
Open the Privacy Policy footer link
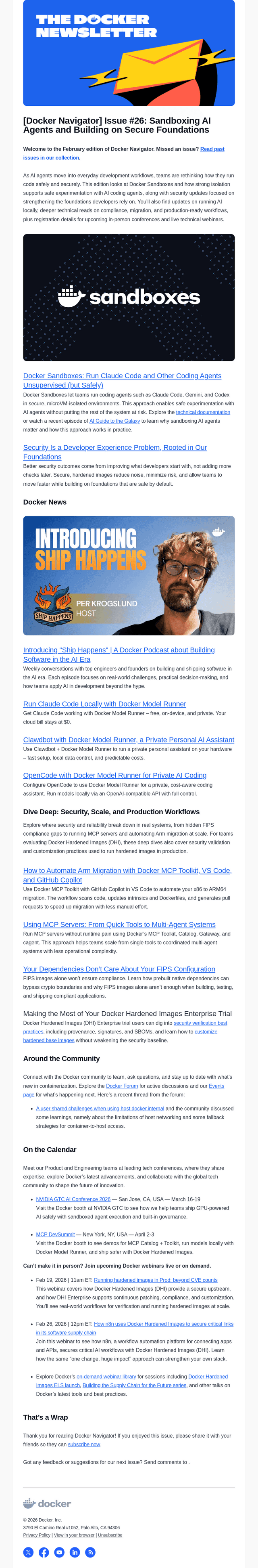point(37,1535)
